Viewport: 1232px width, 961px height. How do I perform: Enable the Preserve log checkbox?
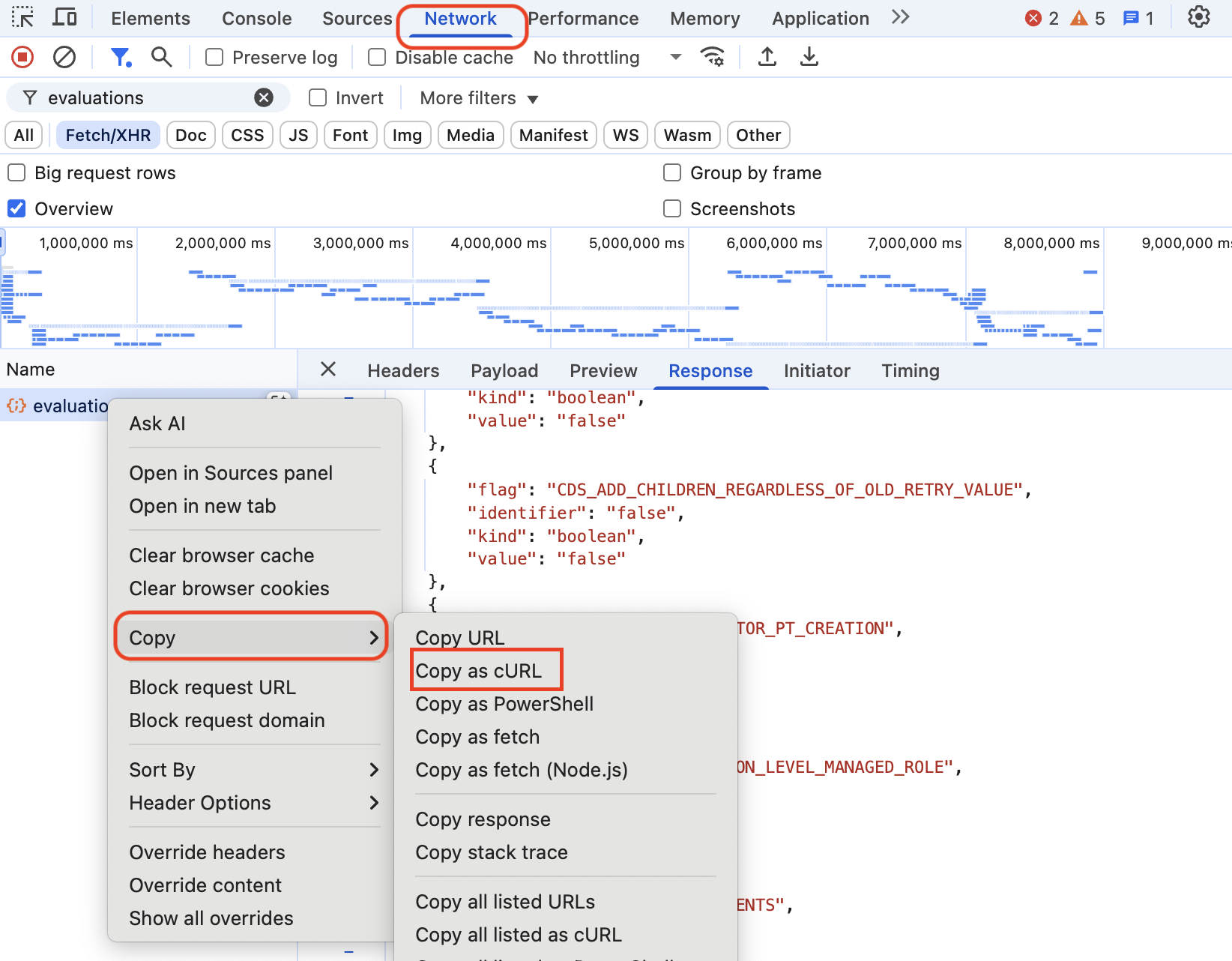tap(214, 58)
